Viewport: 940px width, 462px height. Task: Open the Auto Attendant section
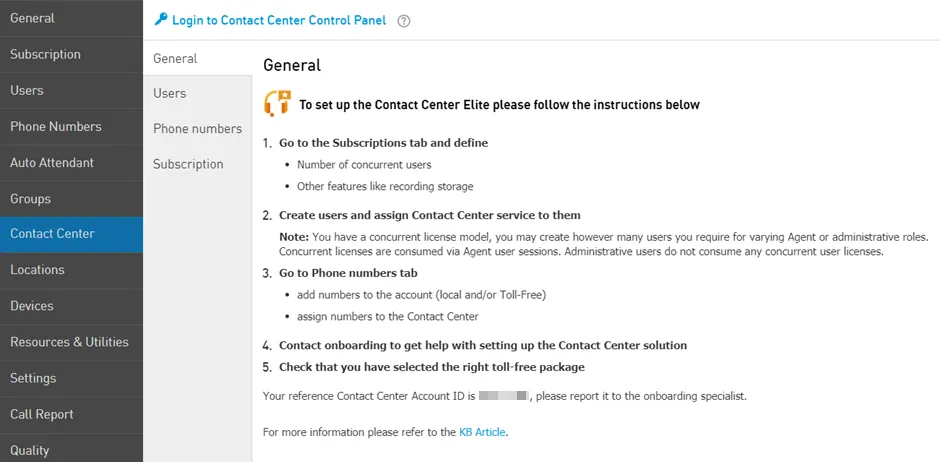[71, 162]
